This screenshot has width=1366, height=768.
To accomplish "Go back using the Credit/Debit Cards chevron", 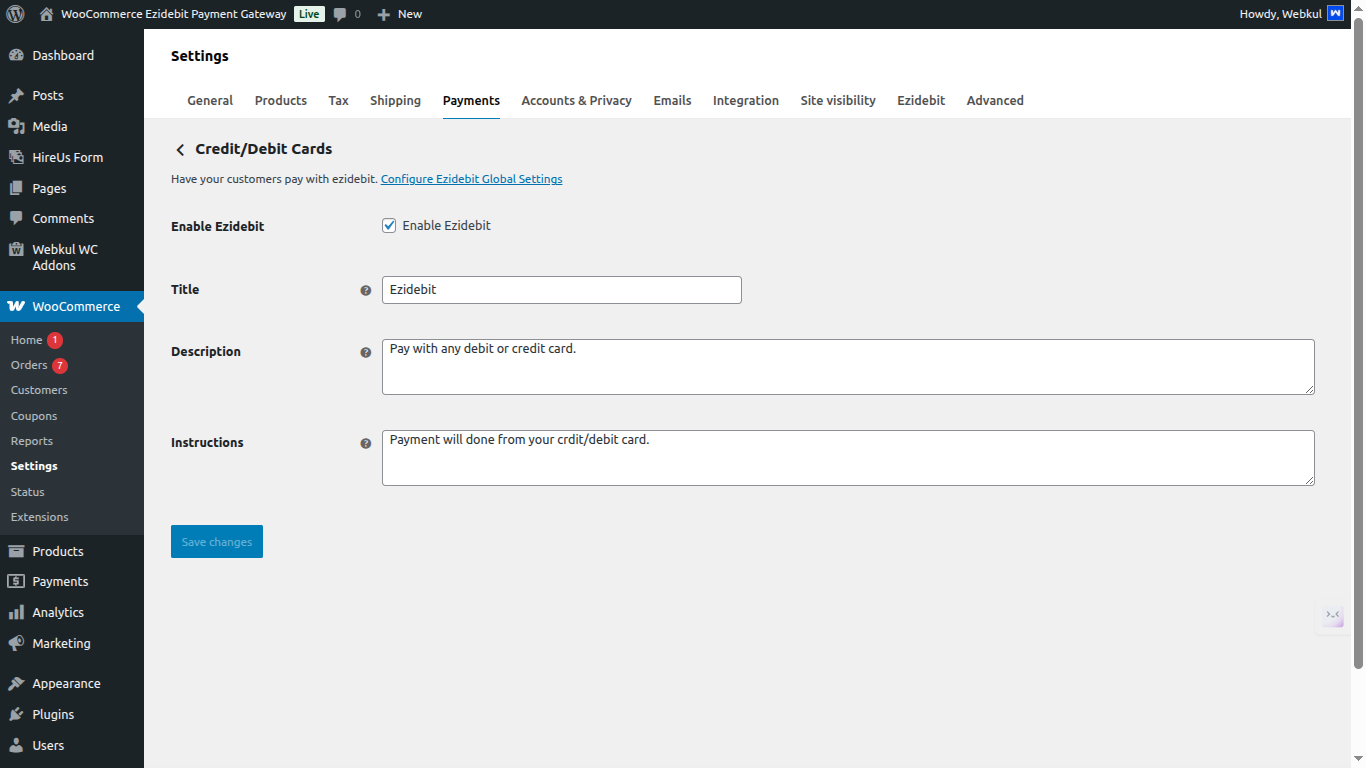I will coord(181,149).
